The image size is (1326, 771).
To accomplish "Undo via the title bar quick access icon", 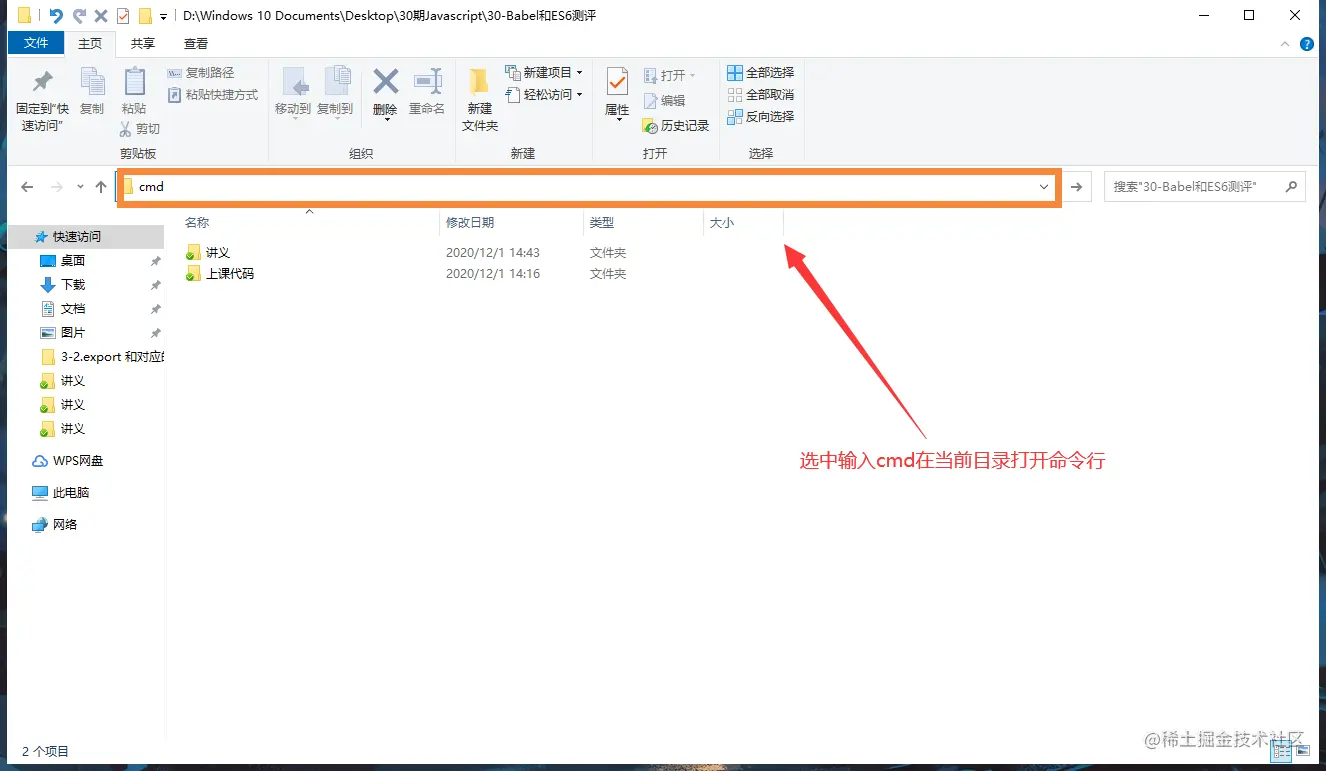I will tap(56, 16).
